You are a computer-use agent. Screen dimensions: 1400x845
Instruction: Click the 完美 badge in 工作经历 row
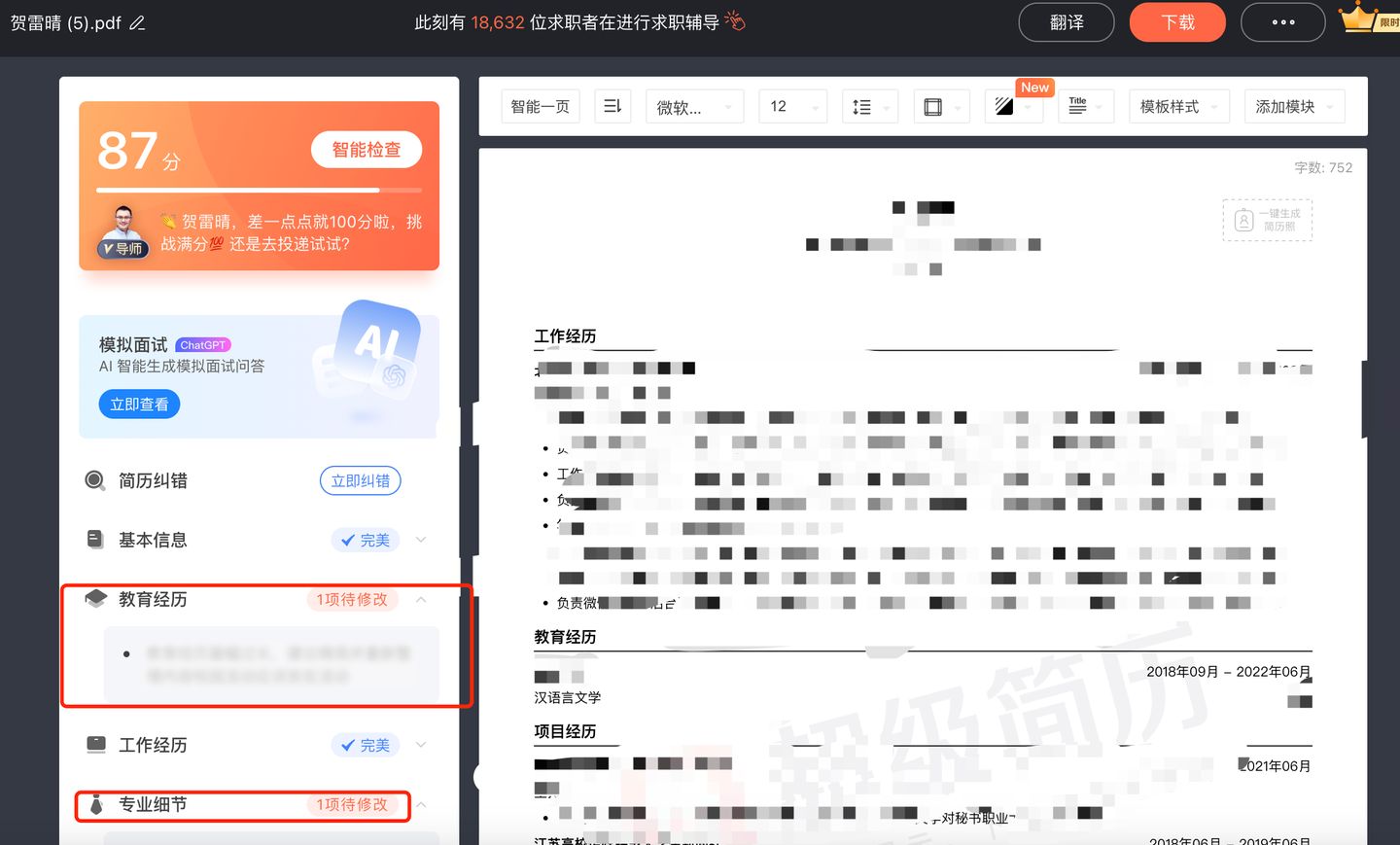coord(366,745)
